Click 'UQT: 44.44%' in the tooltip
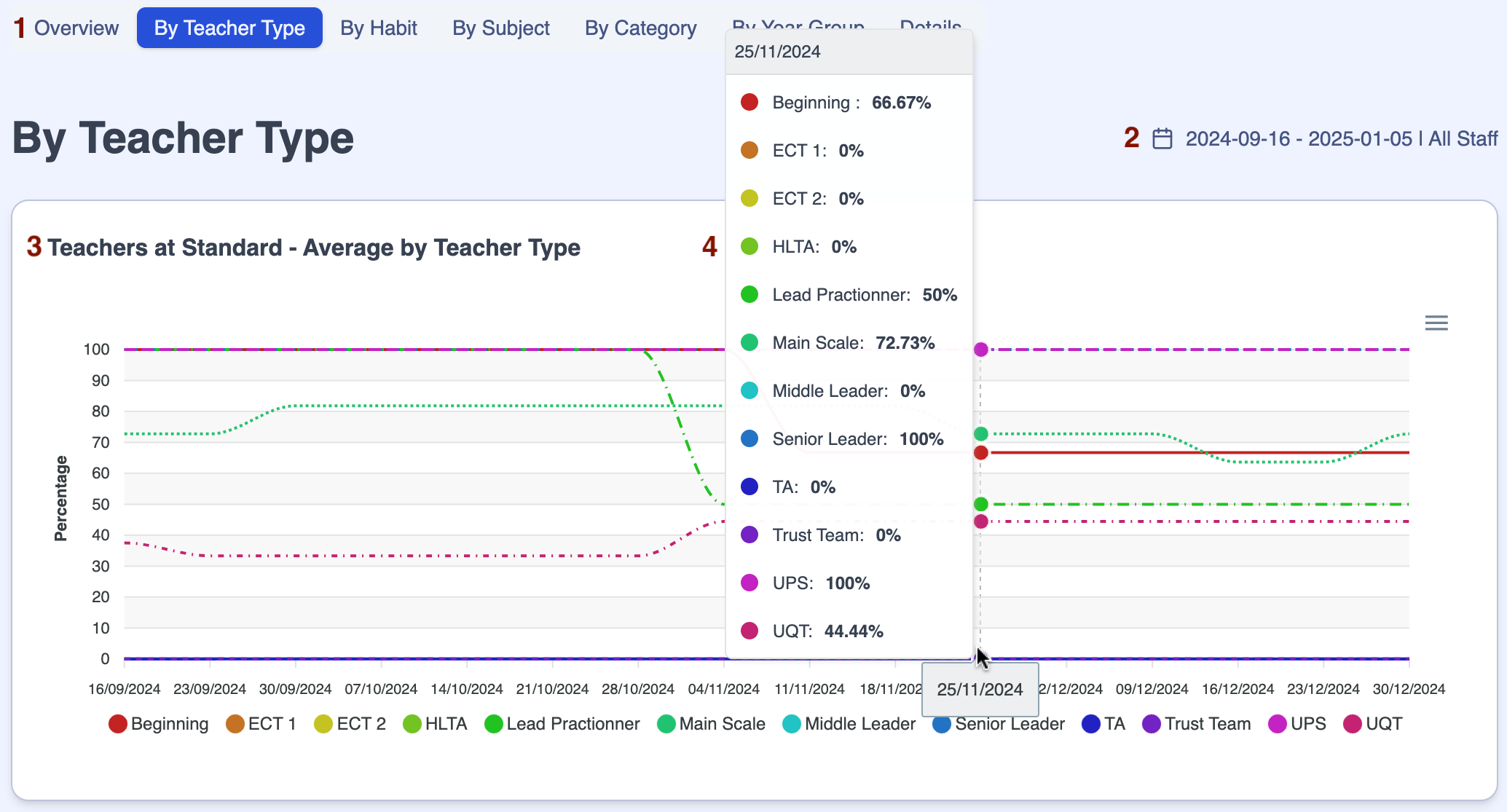The height and width of the screenshot is (812, 1507). click(828, 631)
